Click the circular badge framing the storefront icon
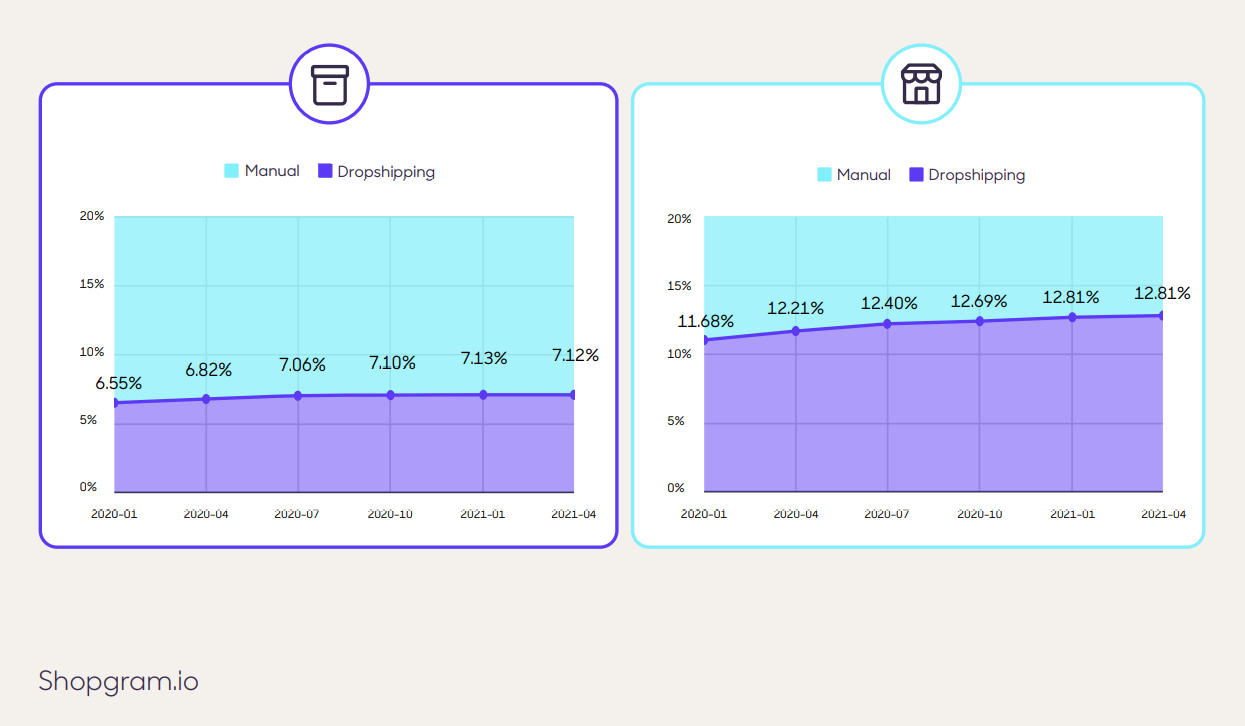The image size is (1245, 726). coord(921,85)
